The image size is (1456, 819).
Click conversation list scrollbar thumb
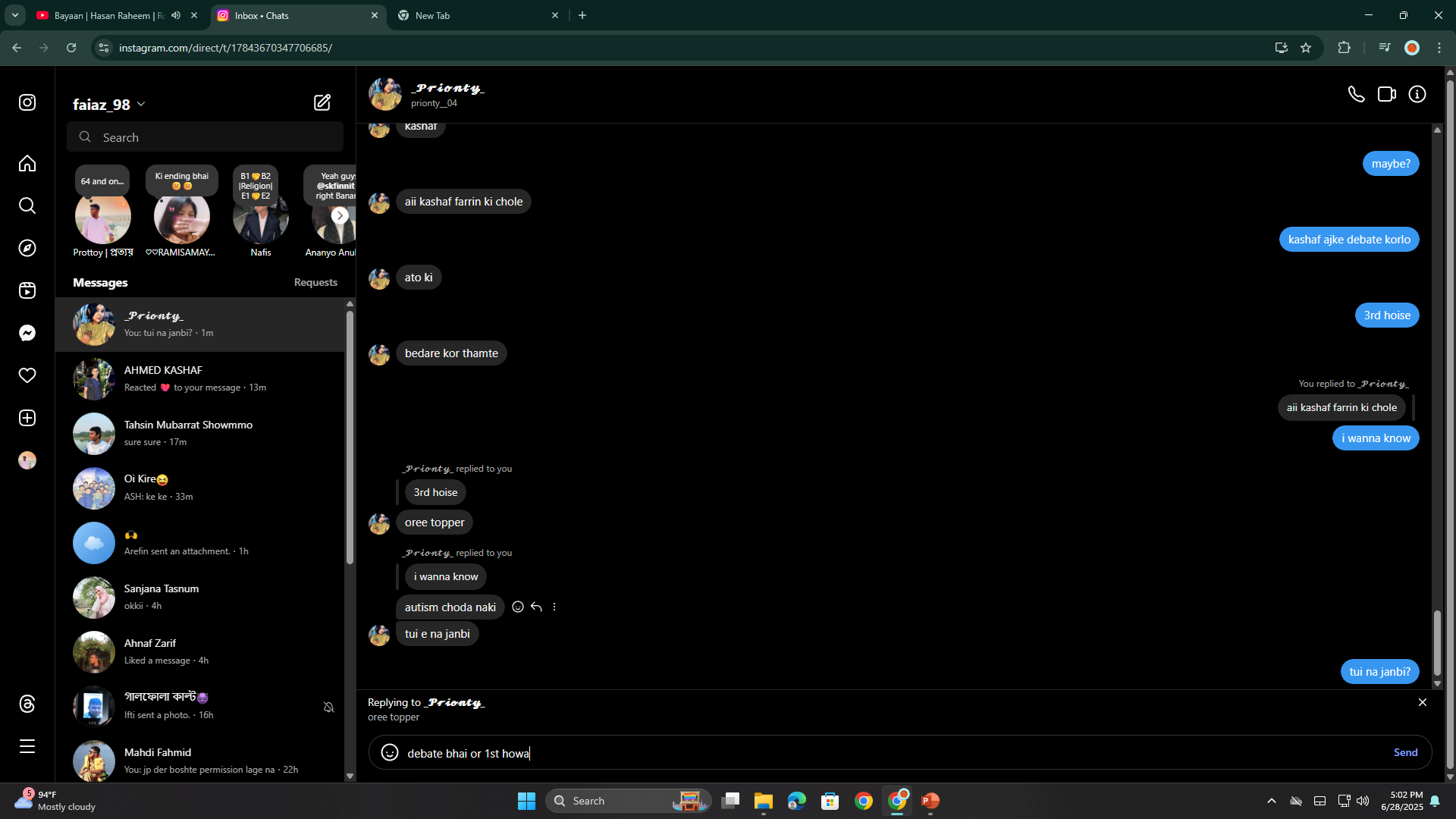coord(350,437)
